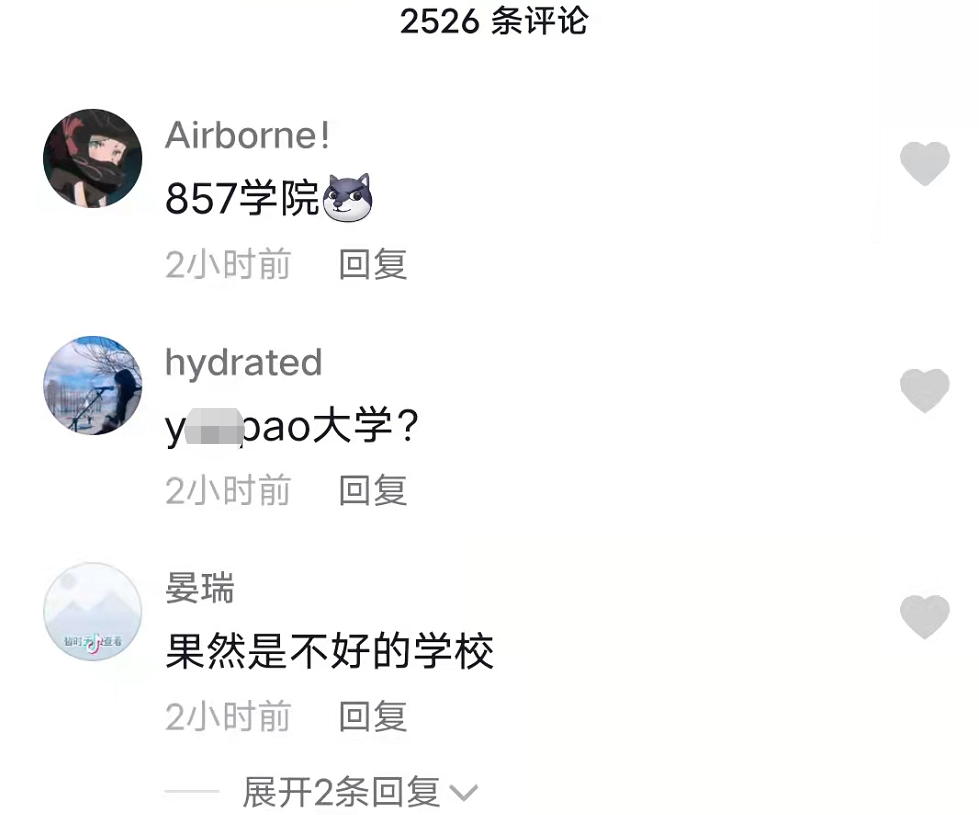
Task: Reply to the 857学院 comment
Action: click(373, 264)
